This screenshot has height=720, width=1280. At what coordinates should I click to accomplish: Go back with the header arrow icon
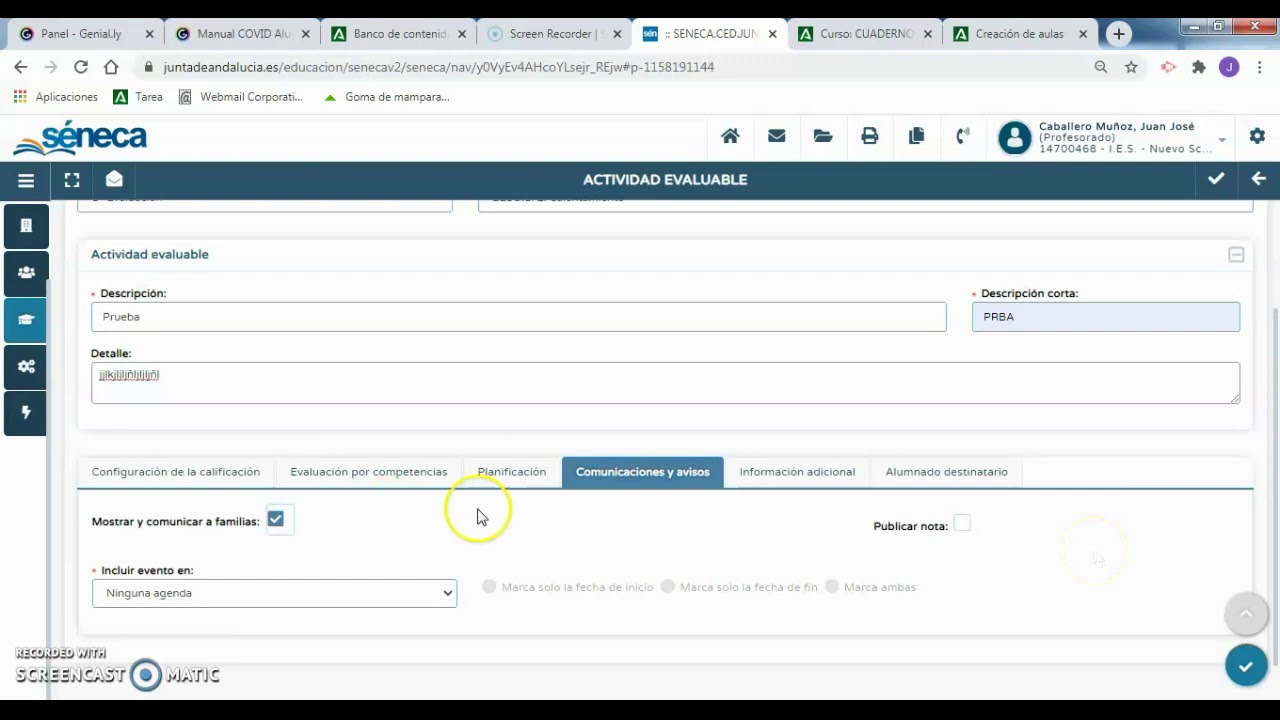[x=1258, y=179]
